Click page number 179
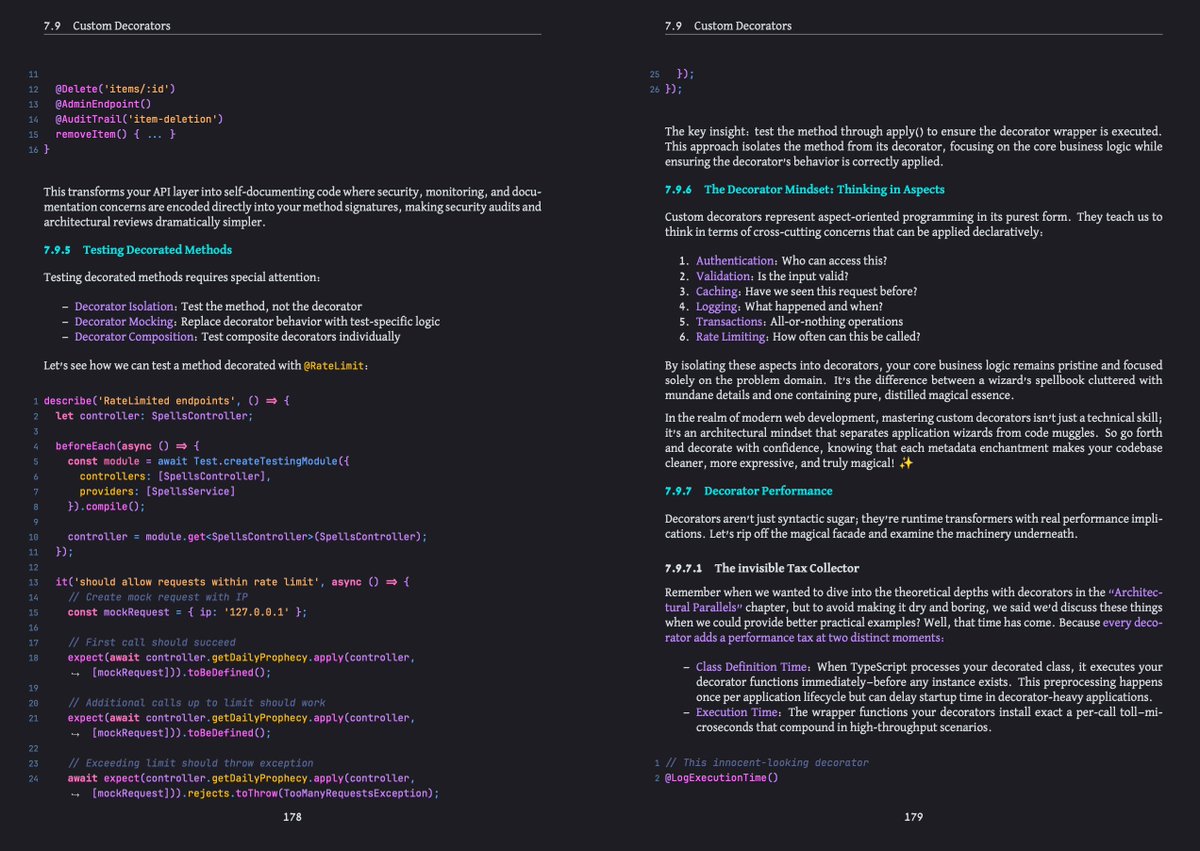 click(913, 817)
